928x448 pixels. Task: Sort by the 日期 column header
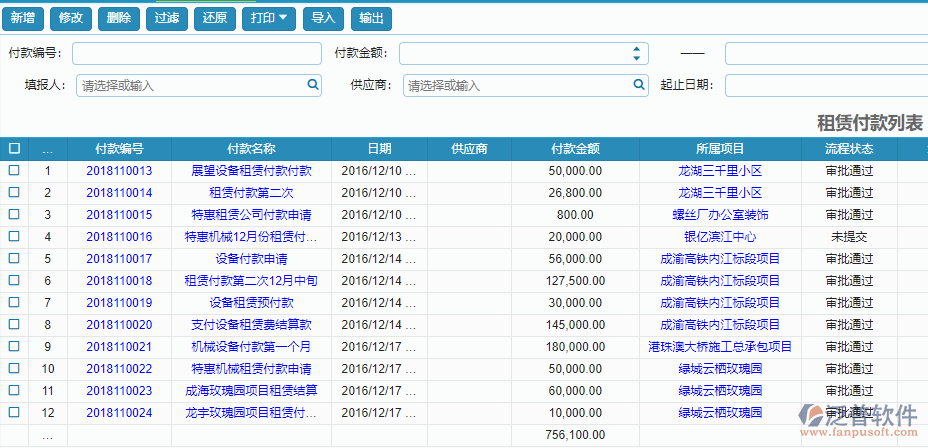click(379, 149)
